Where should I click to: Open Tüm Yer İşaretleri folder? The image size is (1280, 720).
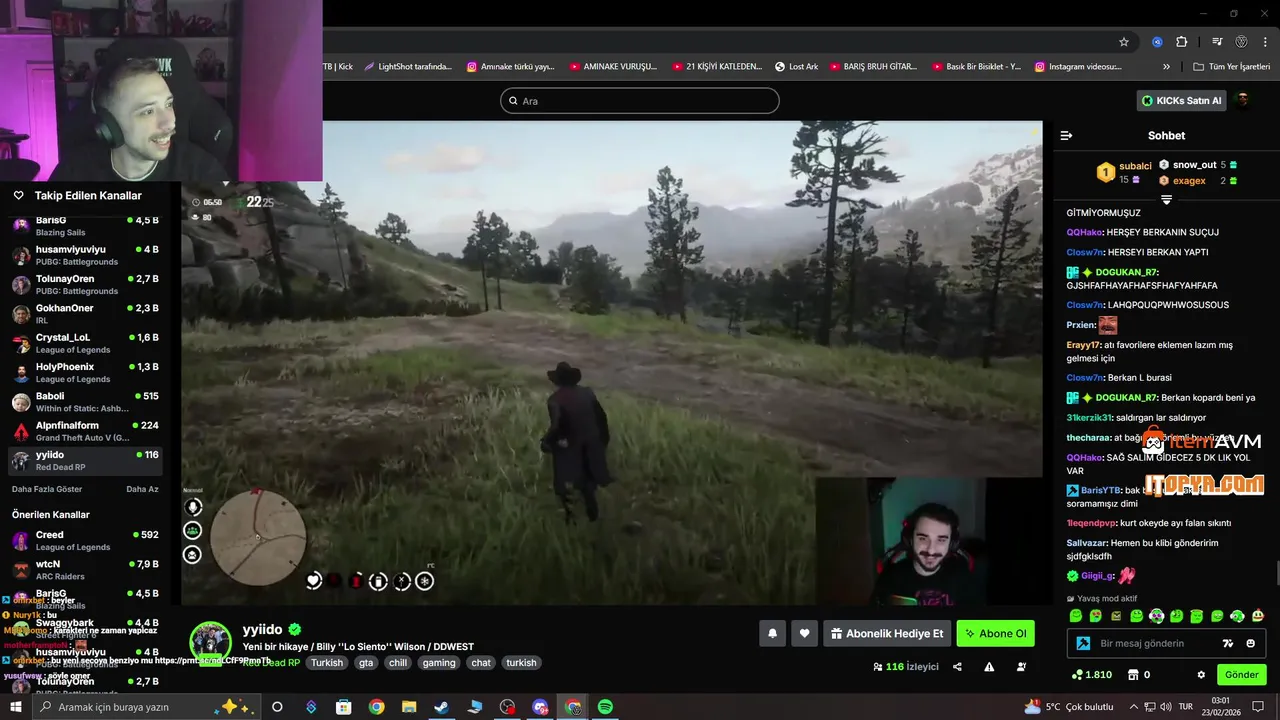[x=1232, y=67]
